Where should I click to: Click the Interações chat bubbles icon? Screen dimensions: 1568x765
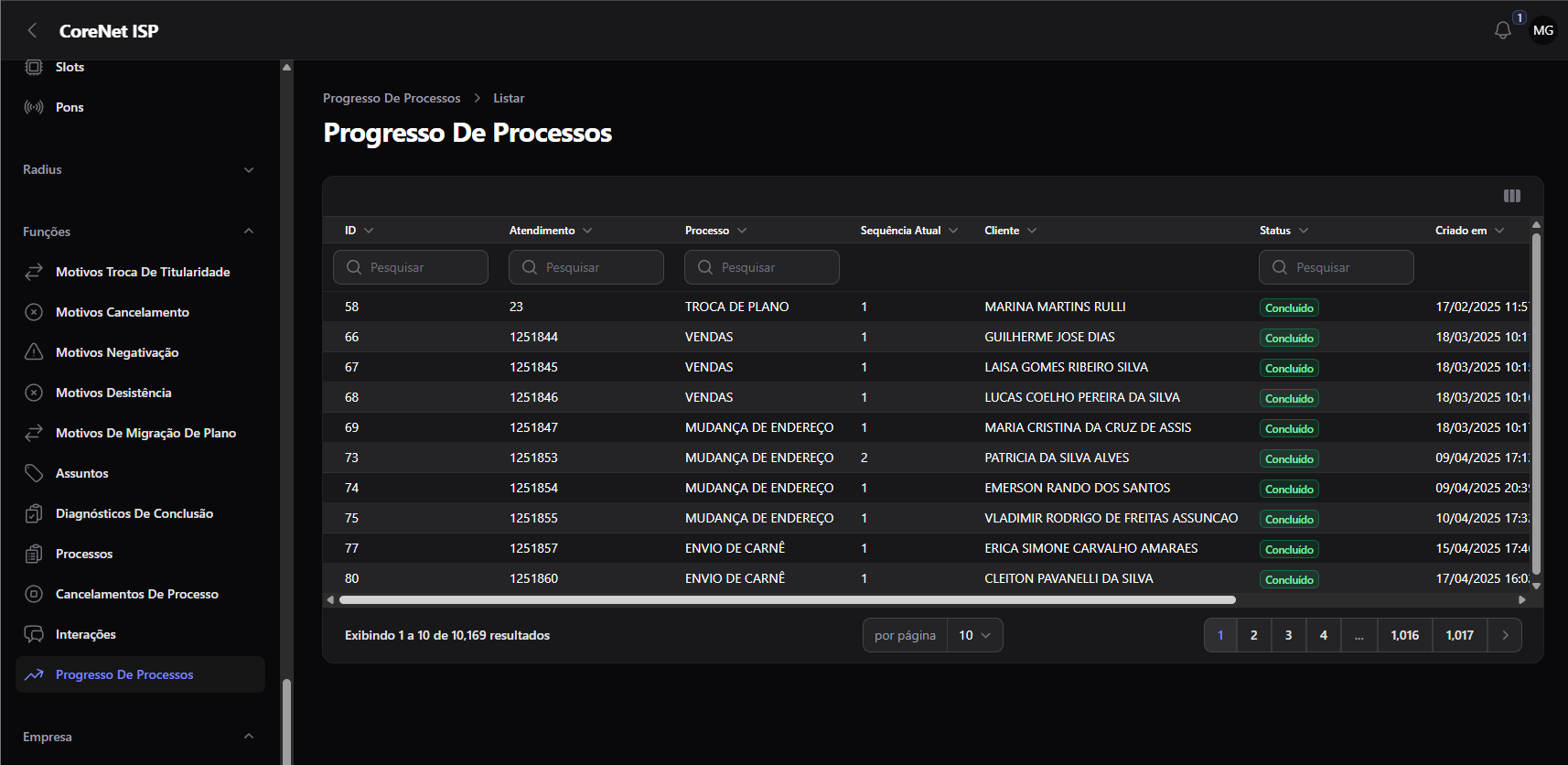click(x=34, y=634)
